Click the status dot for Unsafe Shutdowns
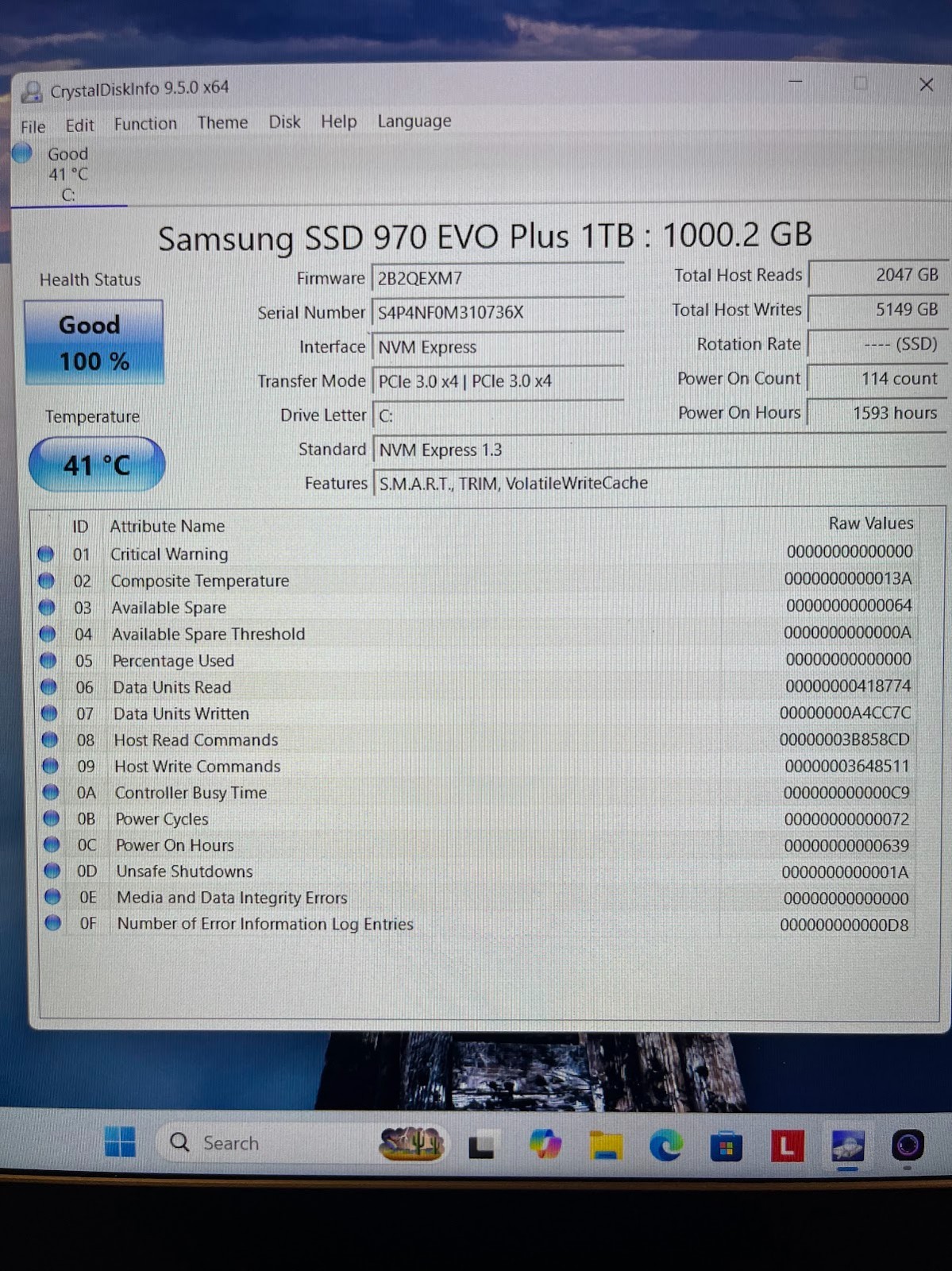 (52, 871)
